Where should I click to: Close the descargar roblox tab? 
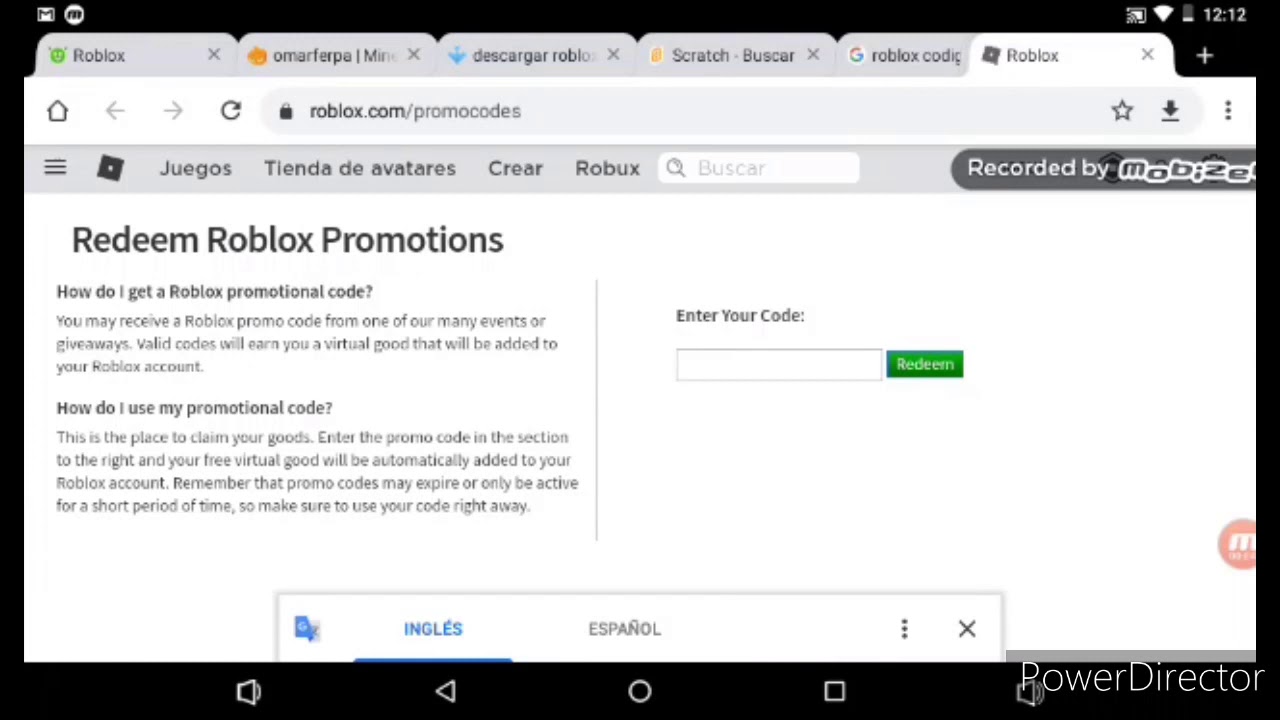(x=613, y=55)
